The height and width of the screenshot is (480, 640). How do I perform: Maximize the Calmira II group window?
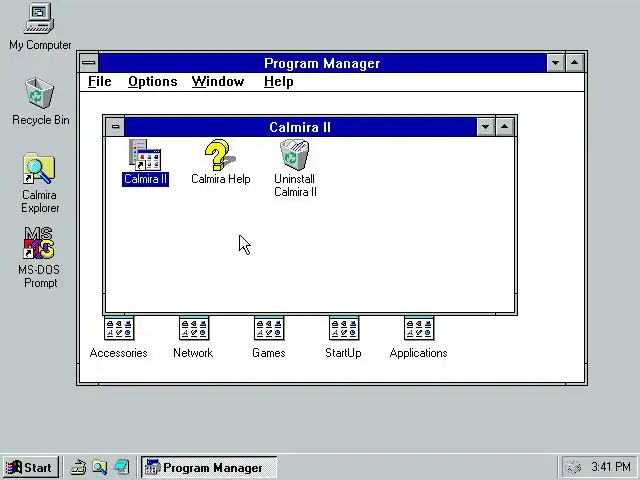click(504, 127)
